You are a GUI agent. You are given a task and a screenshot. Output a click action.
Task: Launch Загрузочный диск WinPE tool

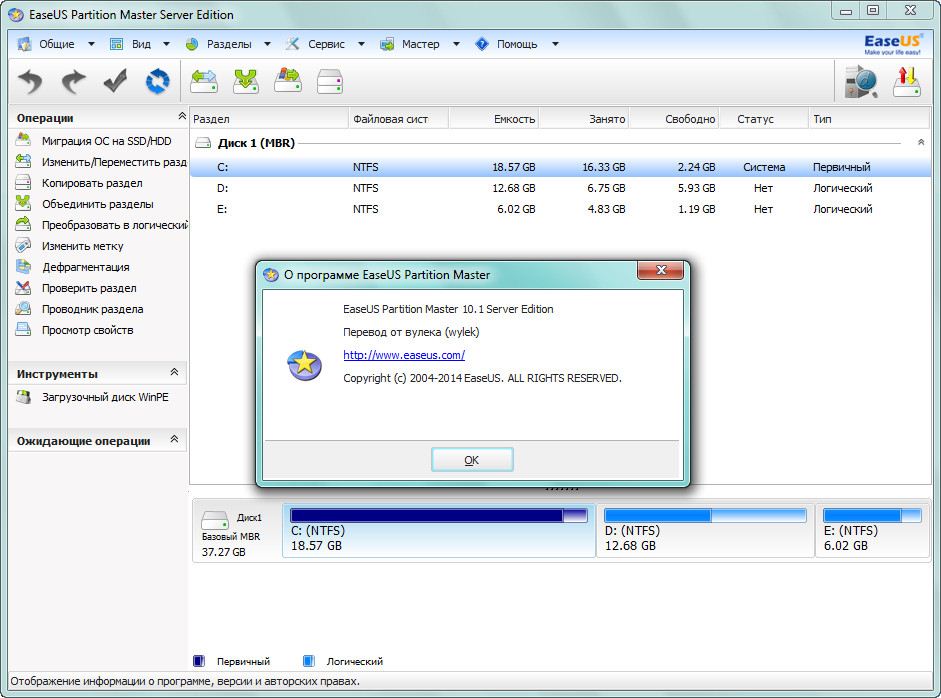point(105,397)
